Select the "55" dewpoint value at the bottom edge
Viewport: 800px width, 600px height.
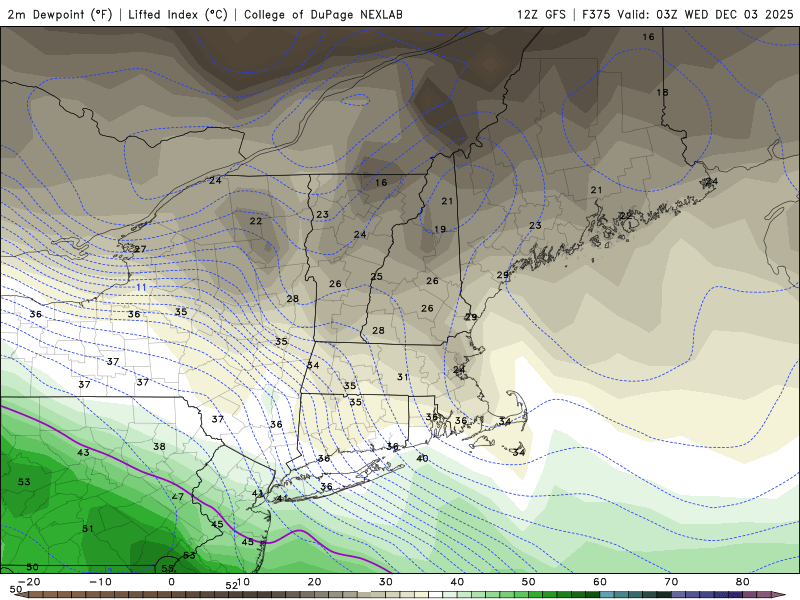[167, 568]
